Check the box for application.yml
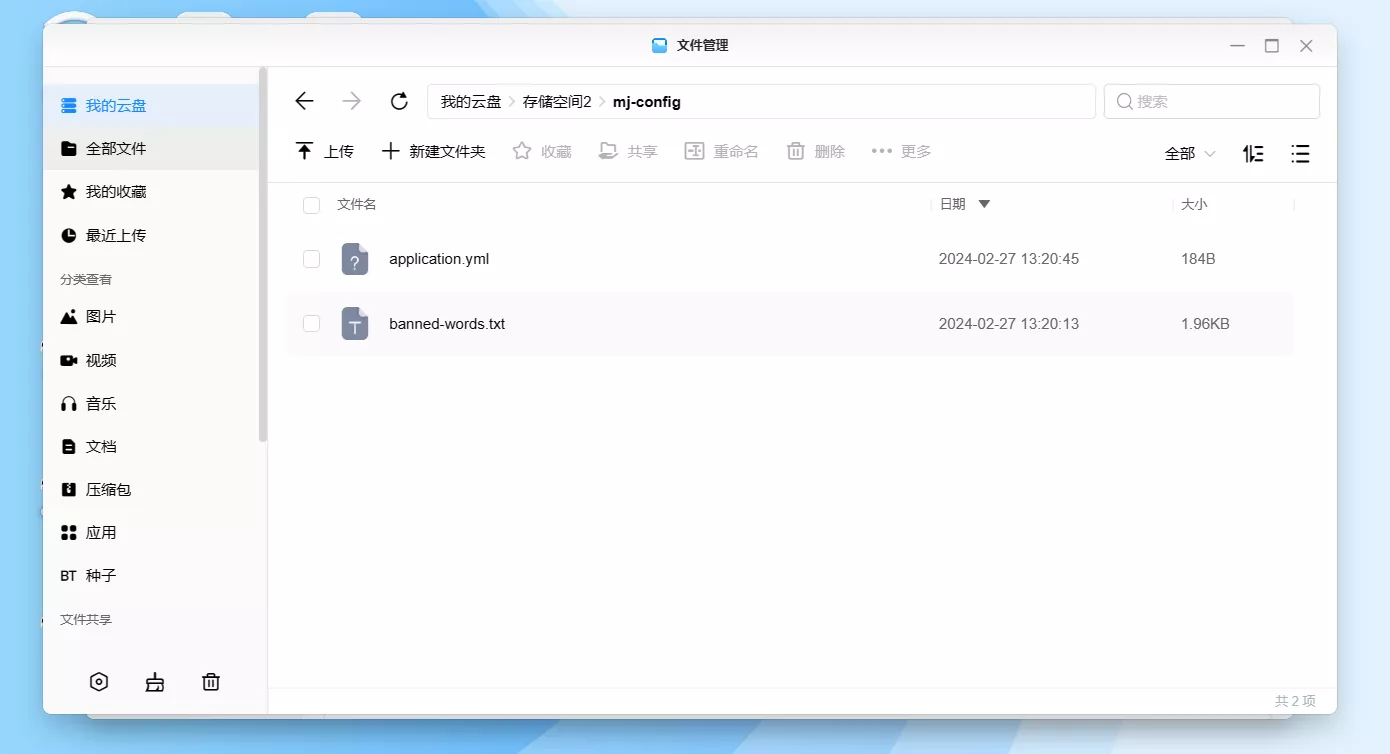This screenshot has height=754, width=1390. click(x=311, y=259)
